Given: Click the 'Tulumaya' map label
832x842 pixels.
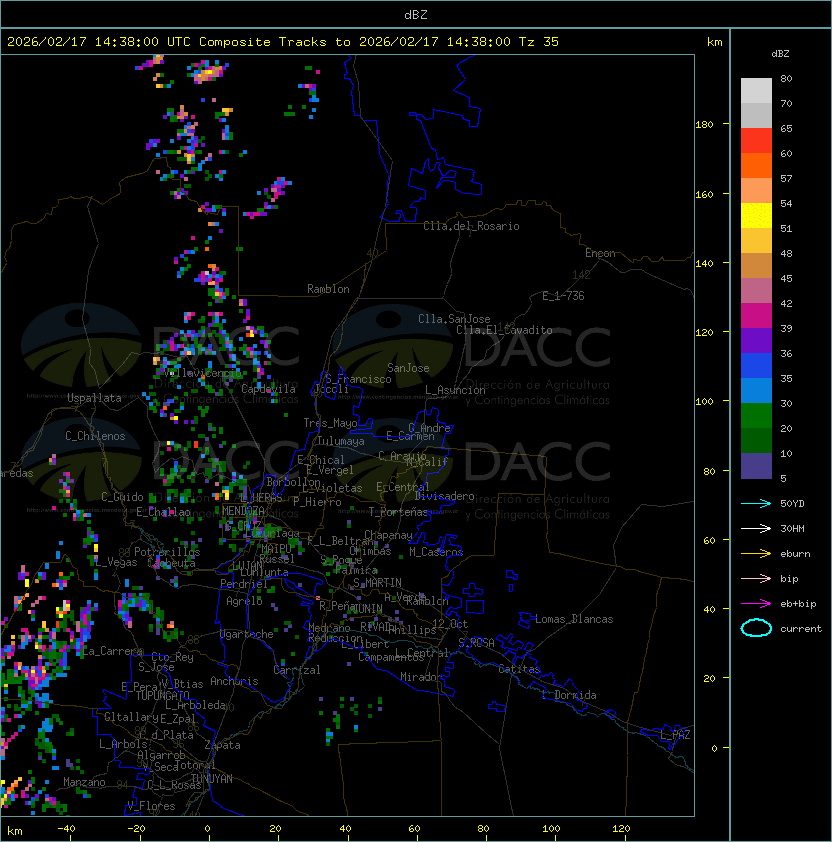Looking at the screenshot, I should [341, 441].
